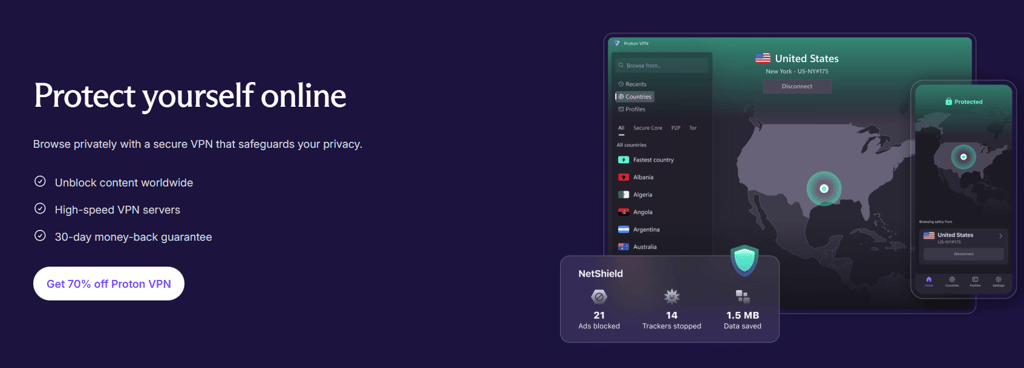This screenshot has width=1024, height=368.
Task: Select the Fastest country row label
Action: click(x=654, y=160)
